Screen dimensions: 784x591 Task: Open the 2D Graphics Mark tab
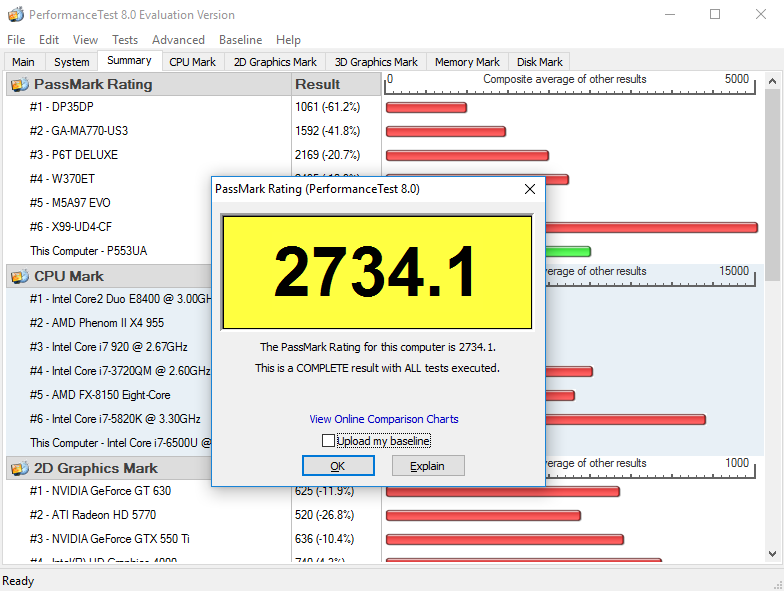275,62
